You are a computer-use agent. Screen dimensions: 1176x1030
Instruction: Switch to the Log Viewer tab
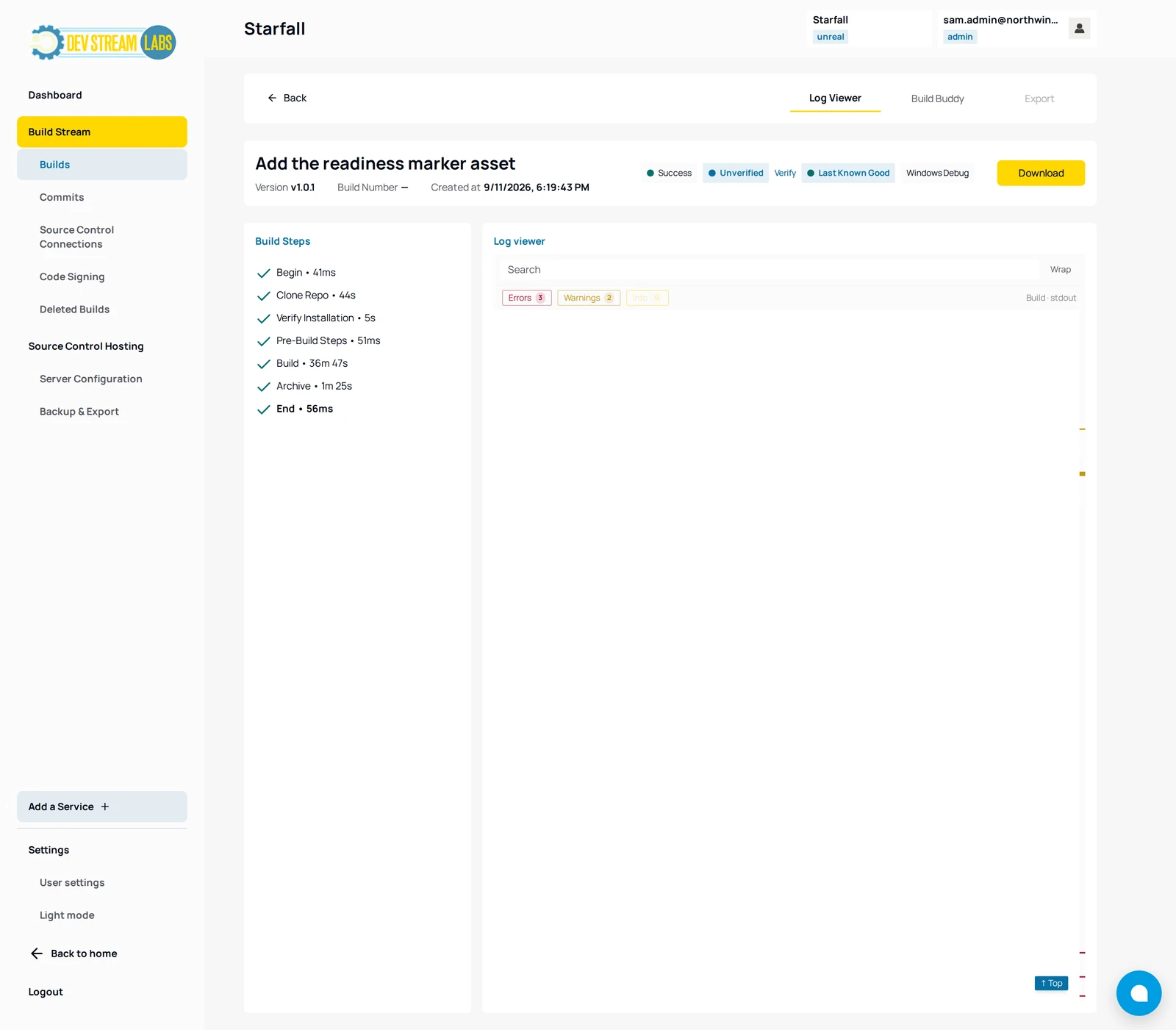[835, 99]
